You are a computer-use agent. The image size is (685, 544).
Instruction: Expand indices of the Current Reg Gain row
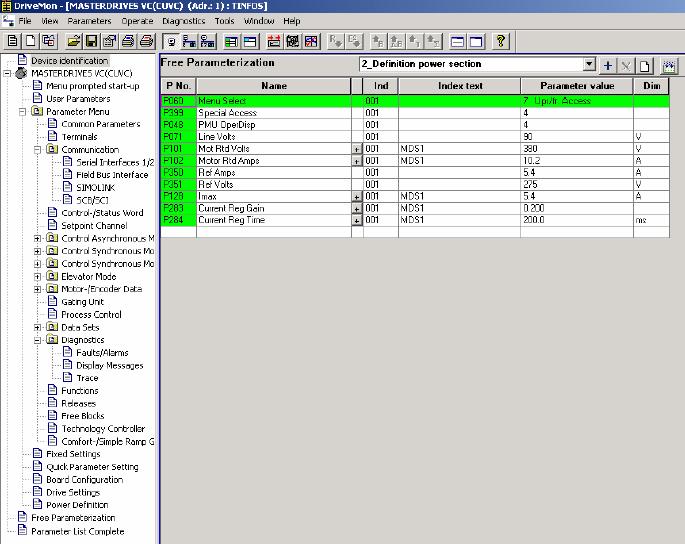(356, 209)
